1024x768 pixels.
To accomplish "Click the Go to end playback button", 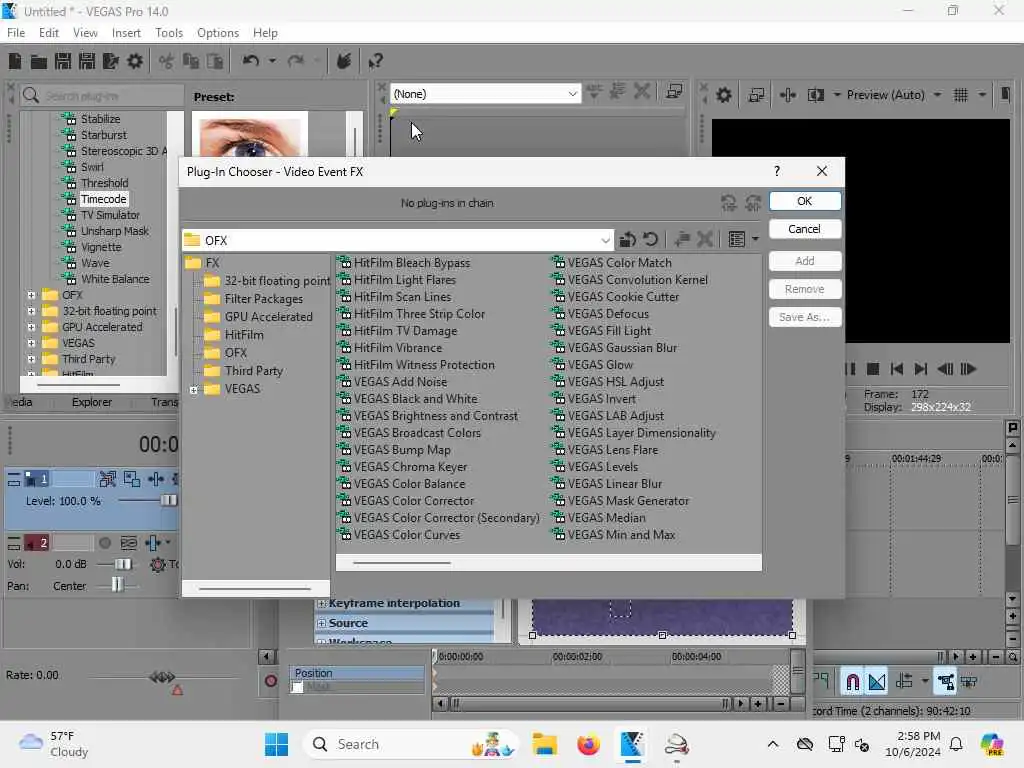I will pos(920,369).
